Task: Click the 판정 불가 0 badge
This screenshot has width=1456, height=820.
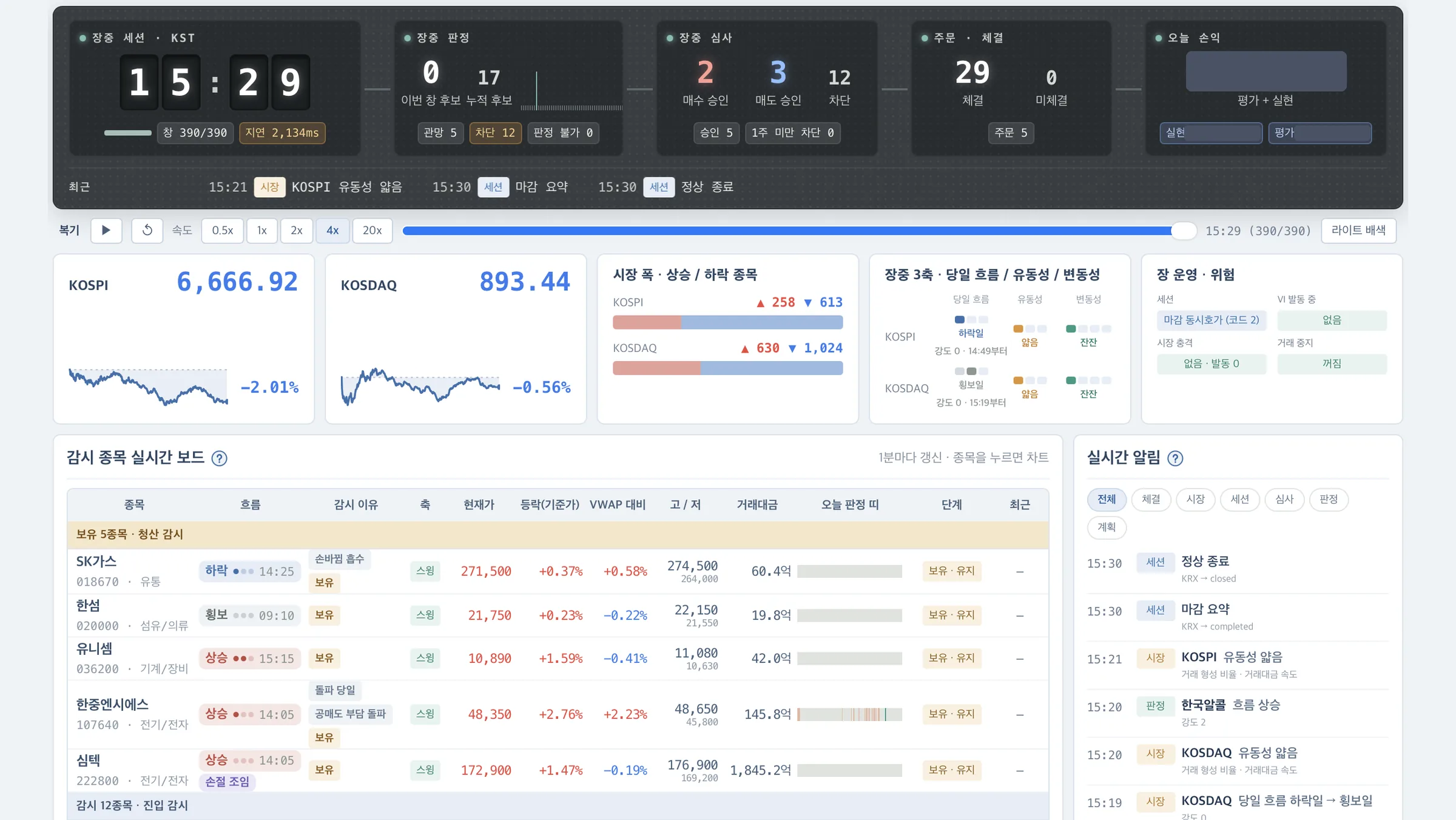Action: pos(563,133)
